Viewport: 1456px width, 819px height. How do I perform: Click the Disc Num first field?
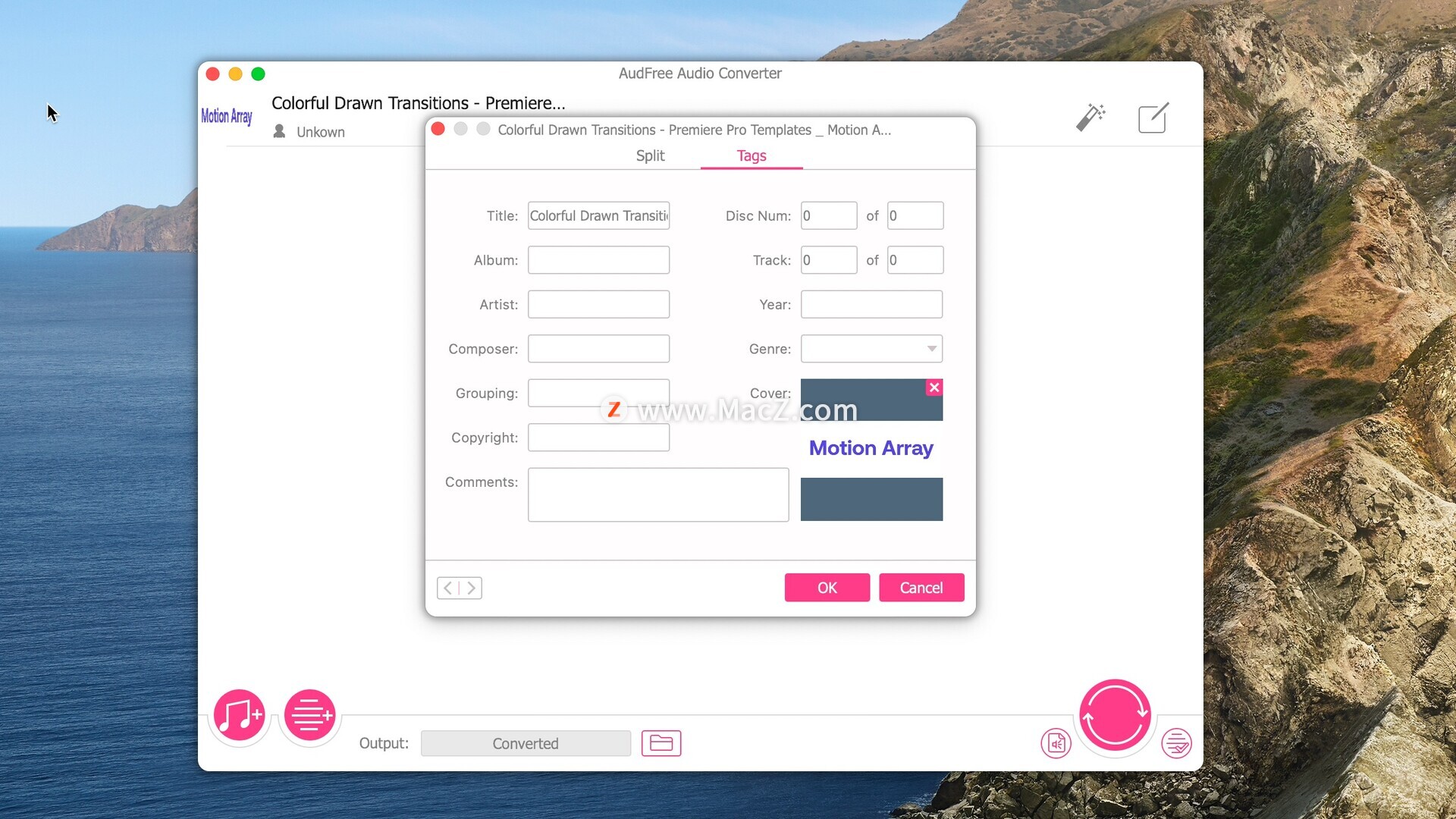pyautogui.click(x=829, y=215)
